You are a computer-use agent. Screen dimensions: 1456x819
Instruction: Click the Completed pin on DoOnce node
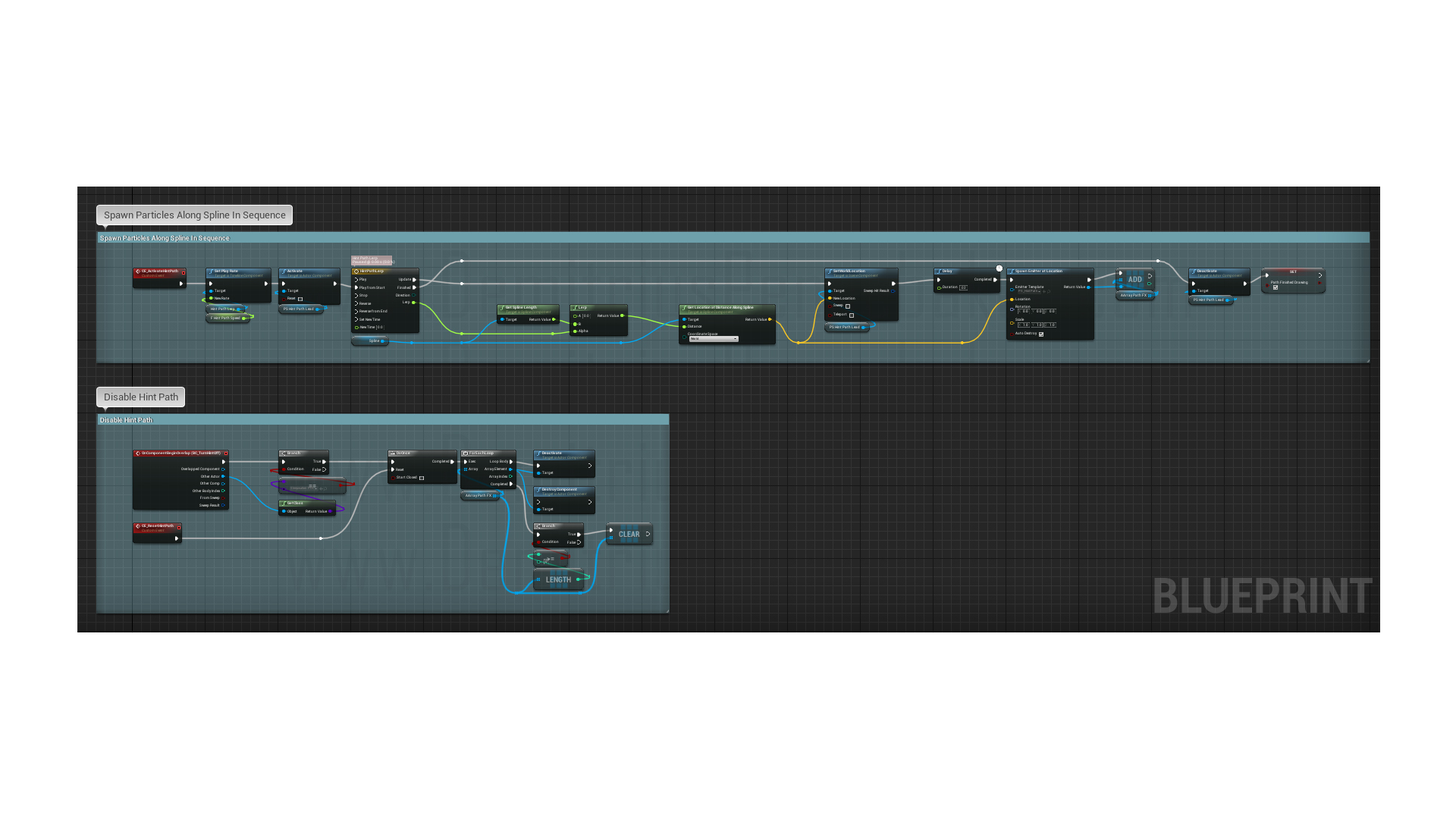pyautogui.click(x=453, y=462)
